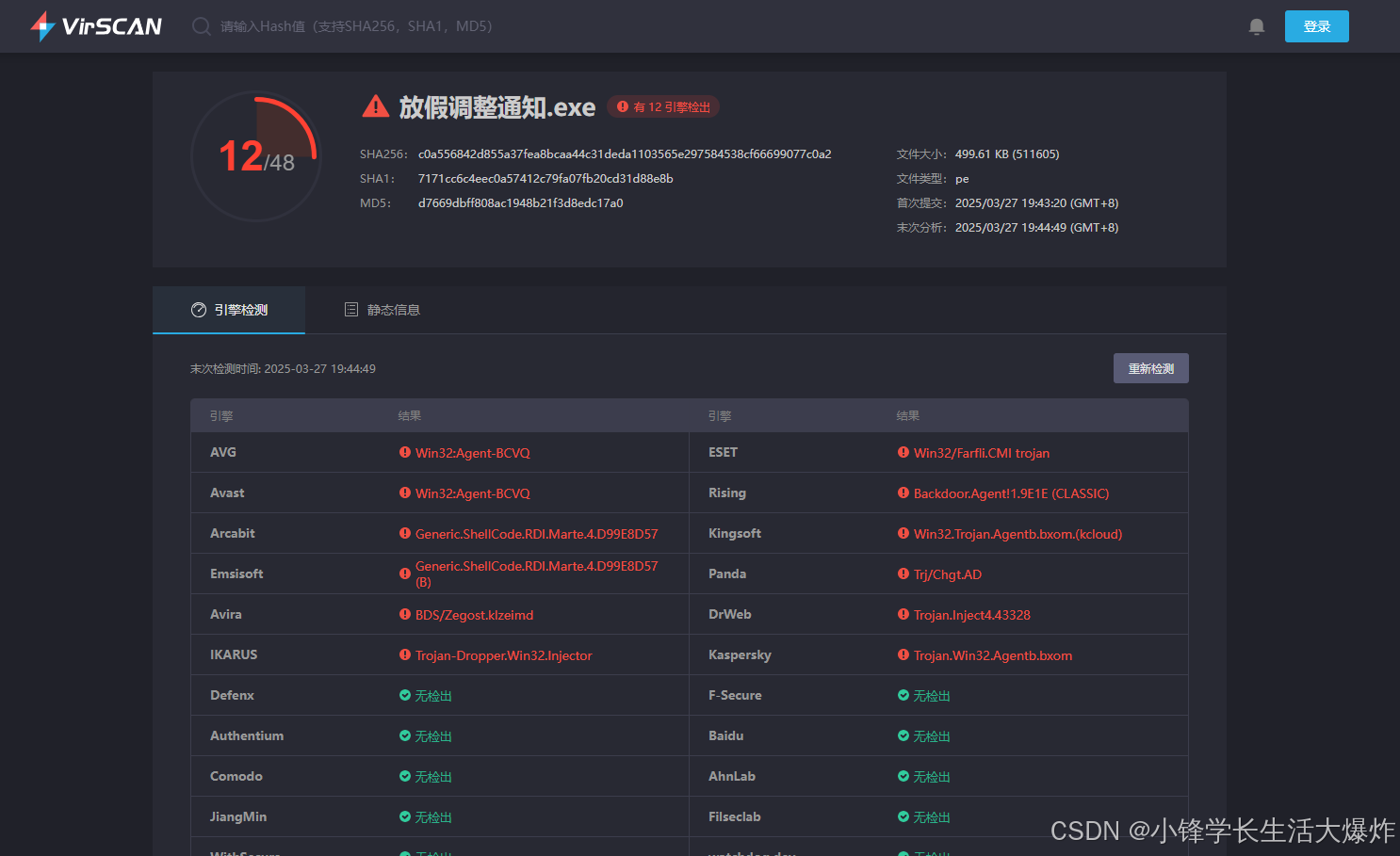This screenshot has height=856, width=1400.
Task: Click green check icon in F-Secure row
Action: [903, 695]
